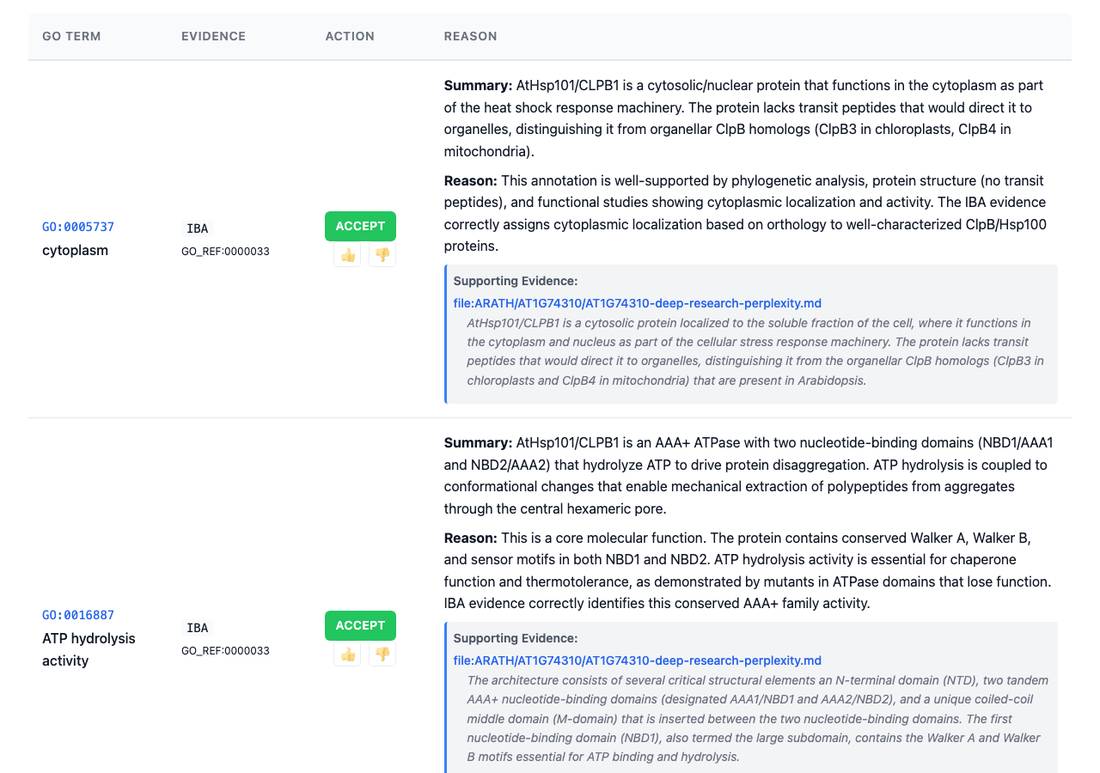The height and width of the screenshot is (773, 1100).
Task: Click the GO TERM column header
Action: pos(72,36)
